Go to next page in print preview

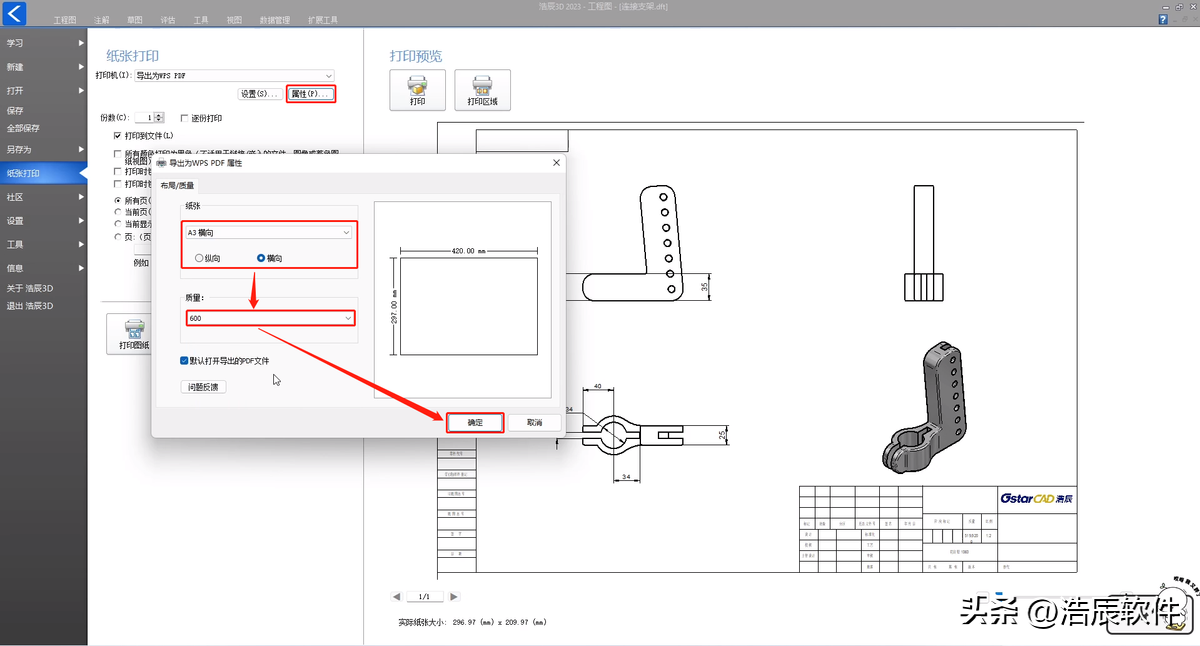point(454,597)
